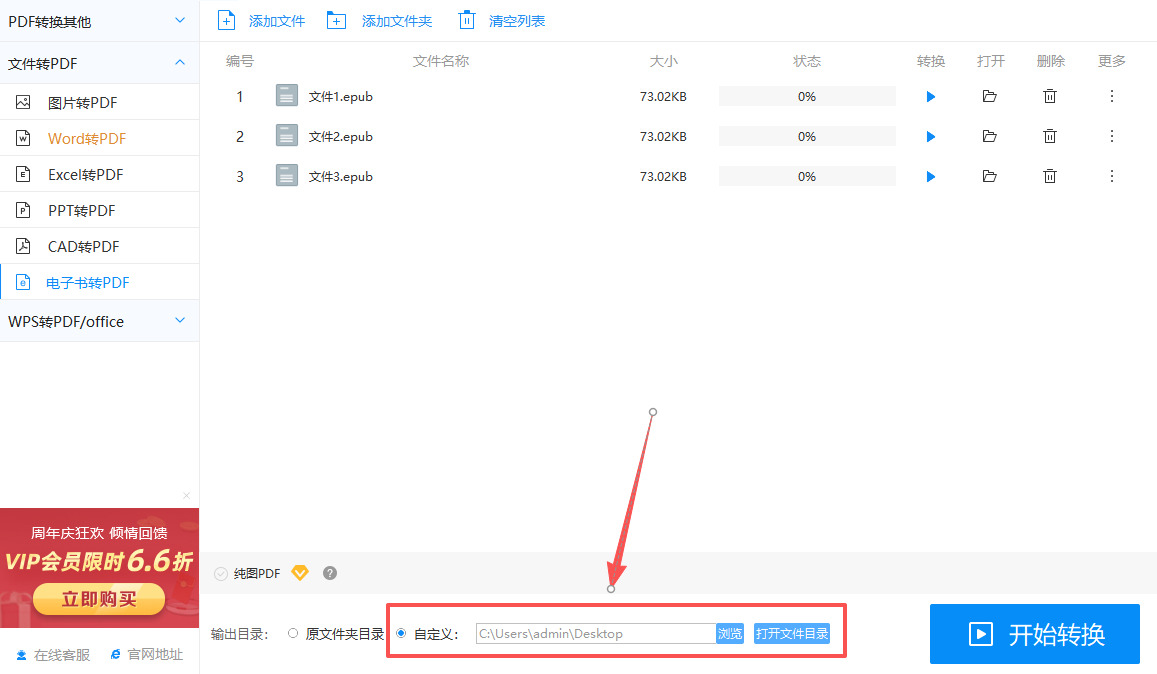Open the folder for 文件1.epub

[990, 96]
